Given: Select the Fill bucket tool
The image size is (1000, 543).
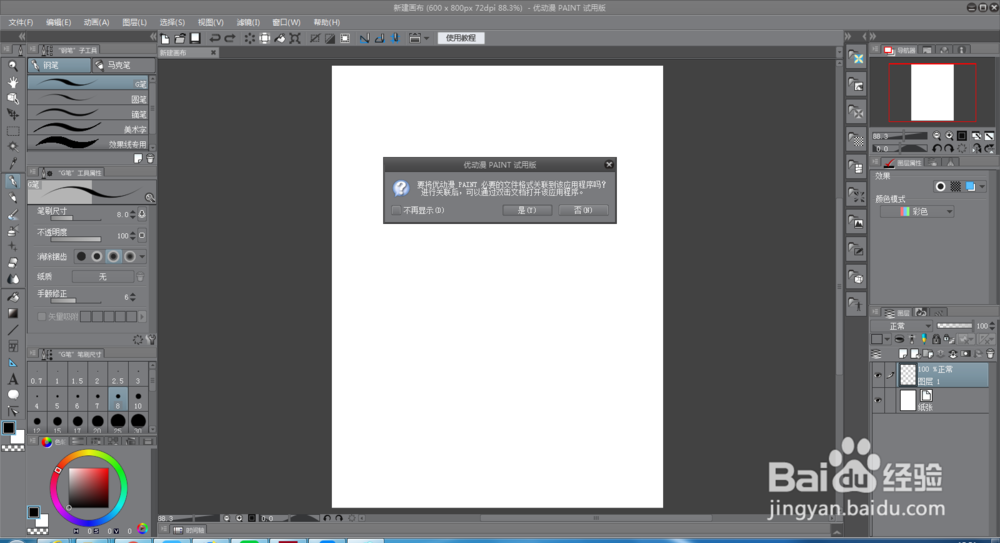Looking at the screenshot, I should click(x=13, y=297).
